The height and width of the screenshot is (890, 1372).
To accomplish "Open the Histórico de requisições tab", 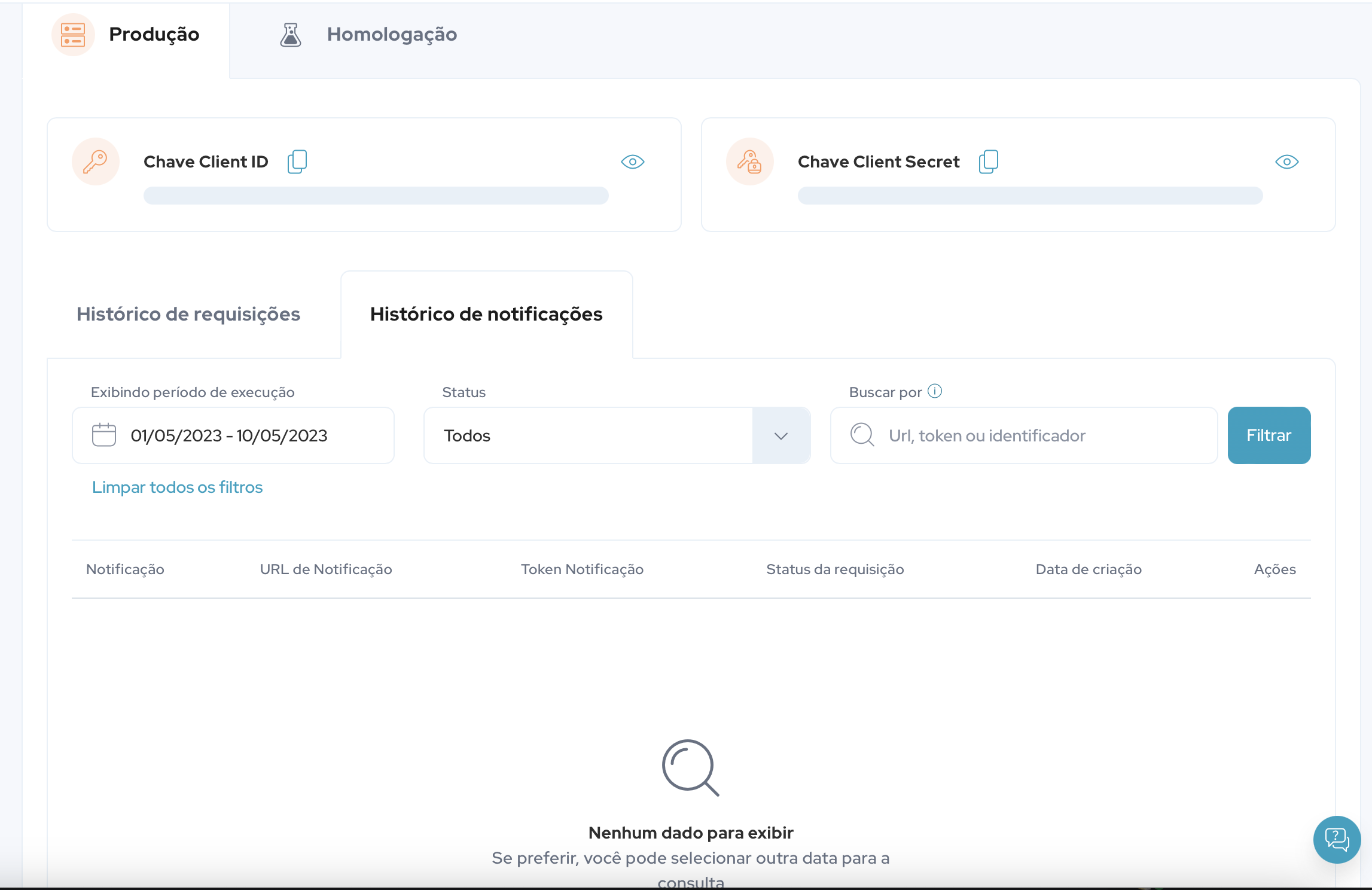I will (x=188, y=314).
